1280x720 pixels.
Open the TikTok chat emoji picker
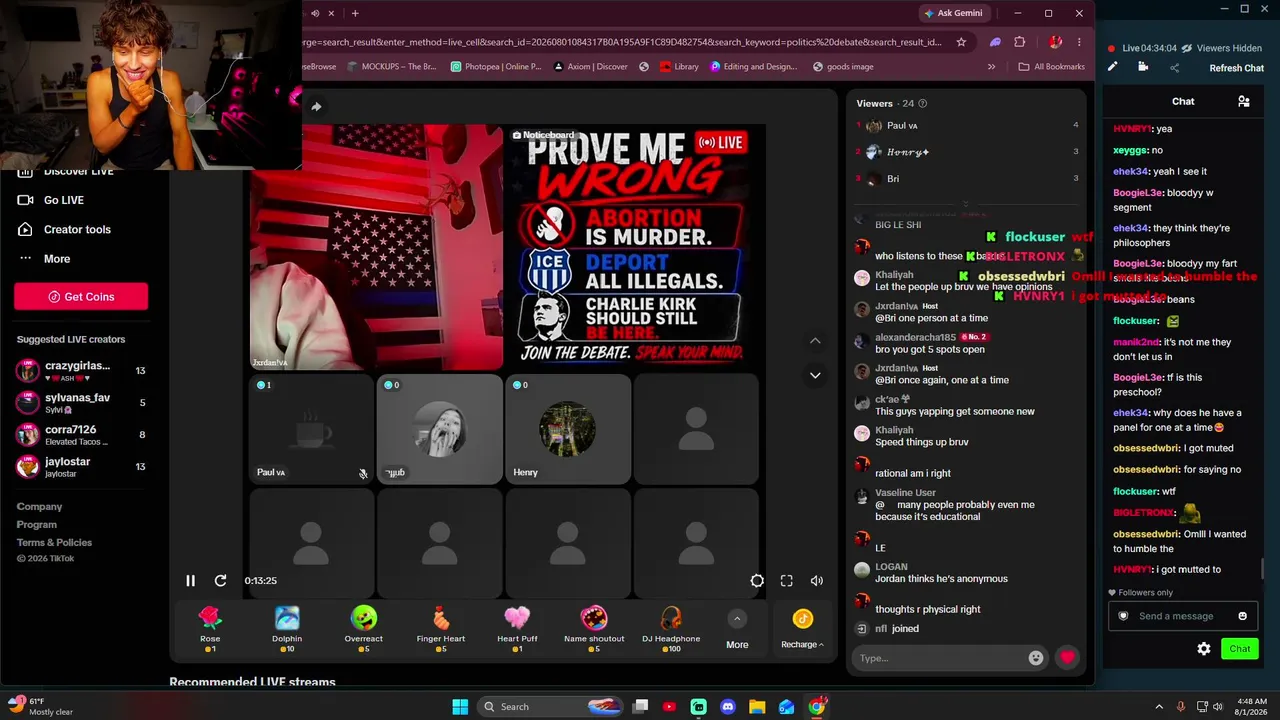tap(1036, 658)
